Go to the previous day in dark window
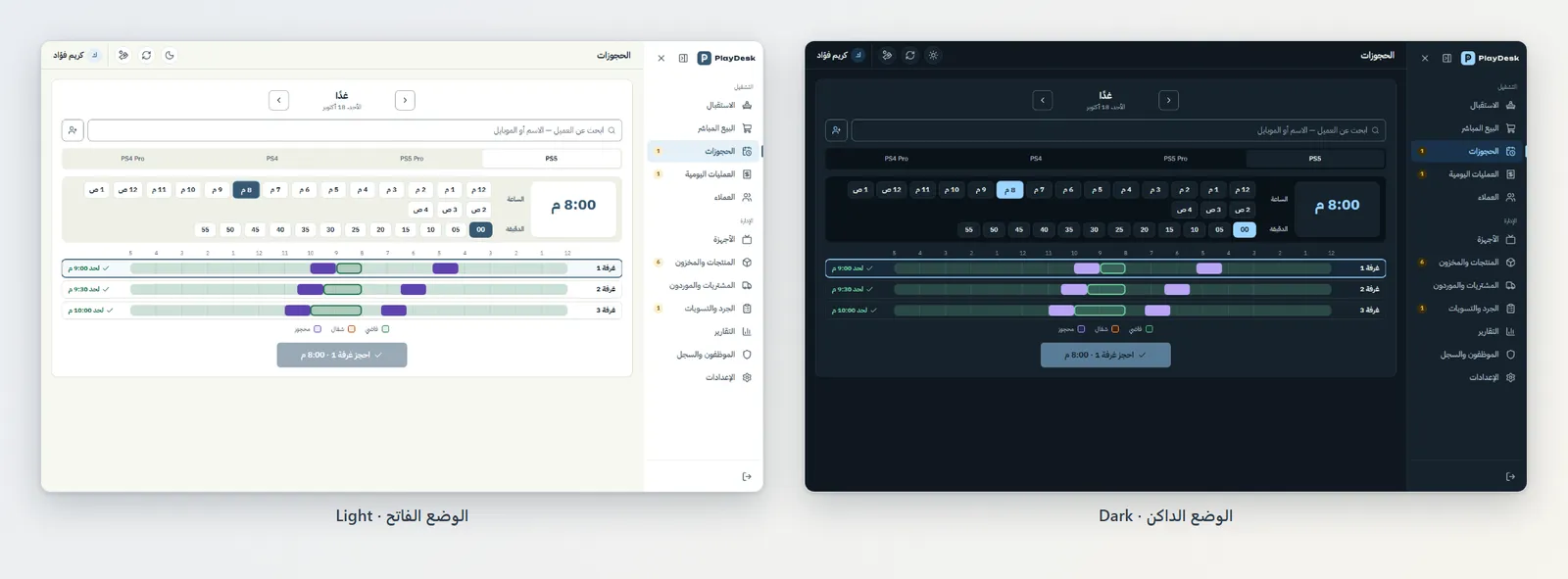Image resolution: width=1568 pixels, height=579 pixels. click(x=1168, y=100)
